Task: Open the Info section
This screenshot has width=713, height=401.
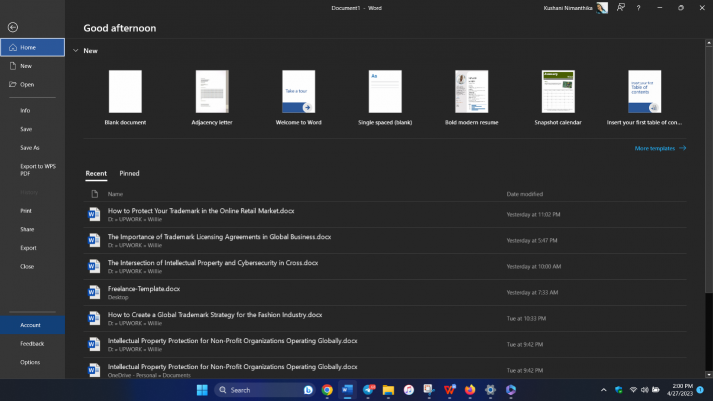Action: click(x=32, y=110)
